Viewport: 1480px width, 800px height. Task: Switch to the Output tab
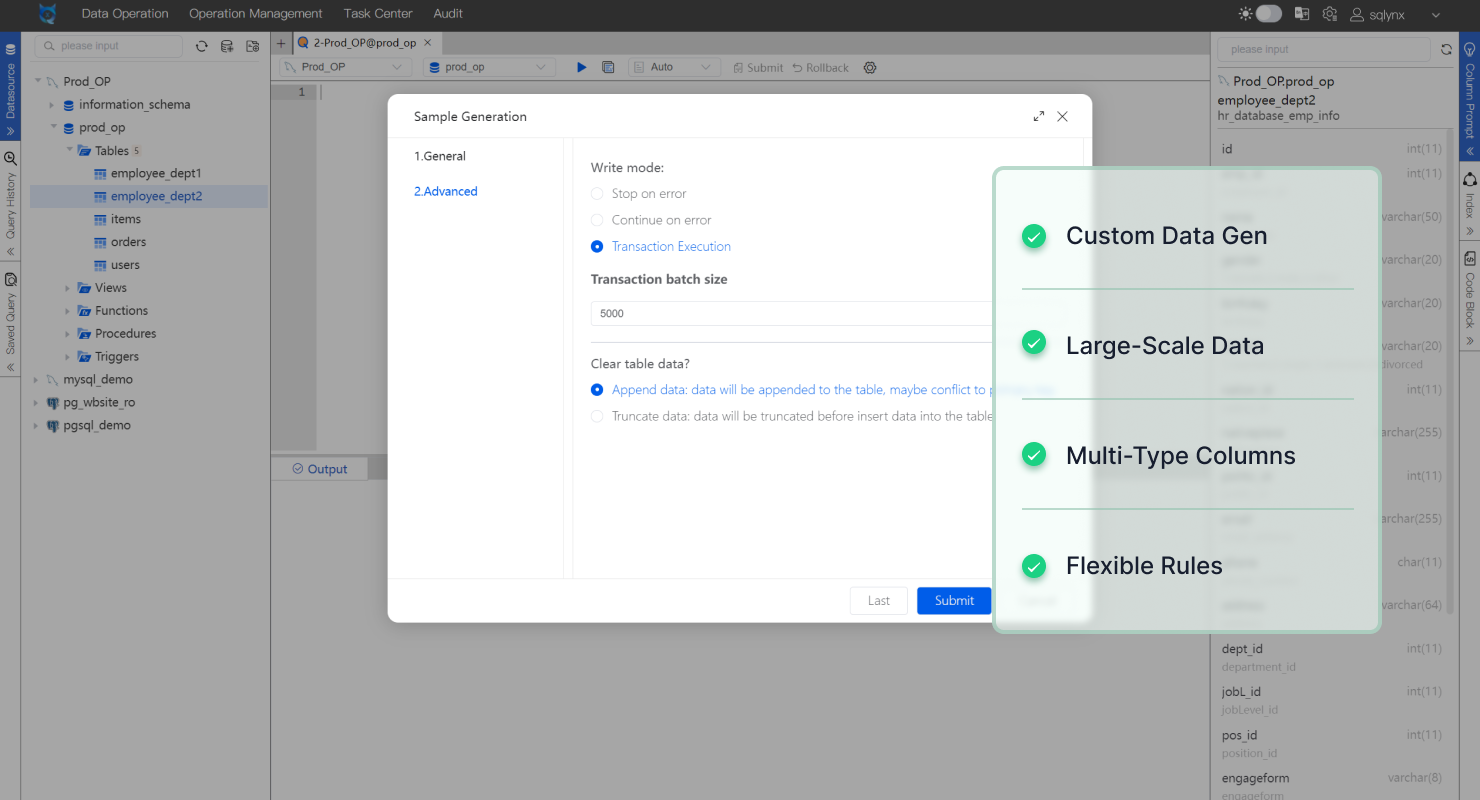(320, 469)
